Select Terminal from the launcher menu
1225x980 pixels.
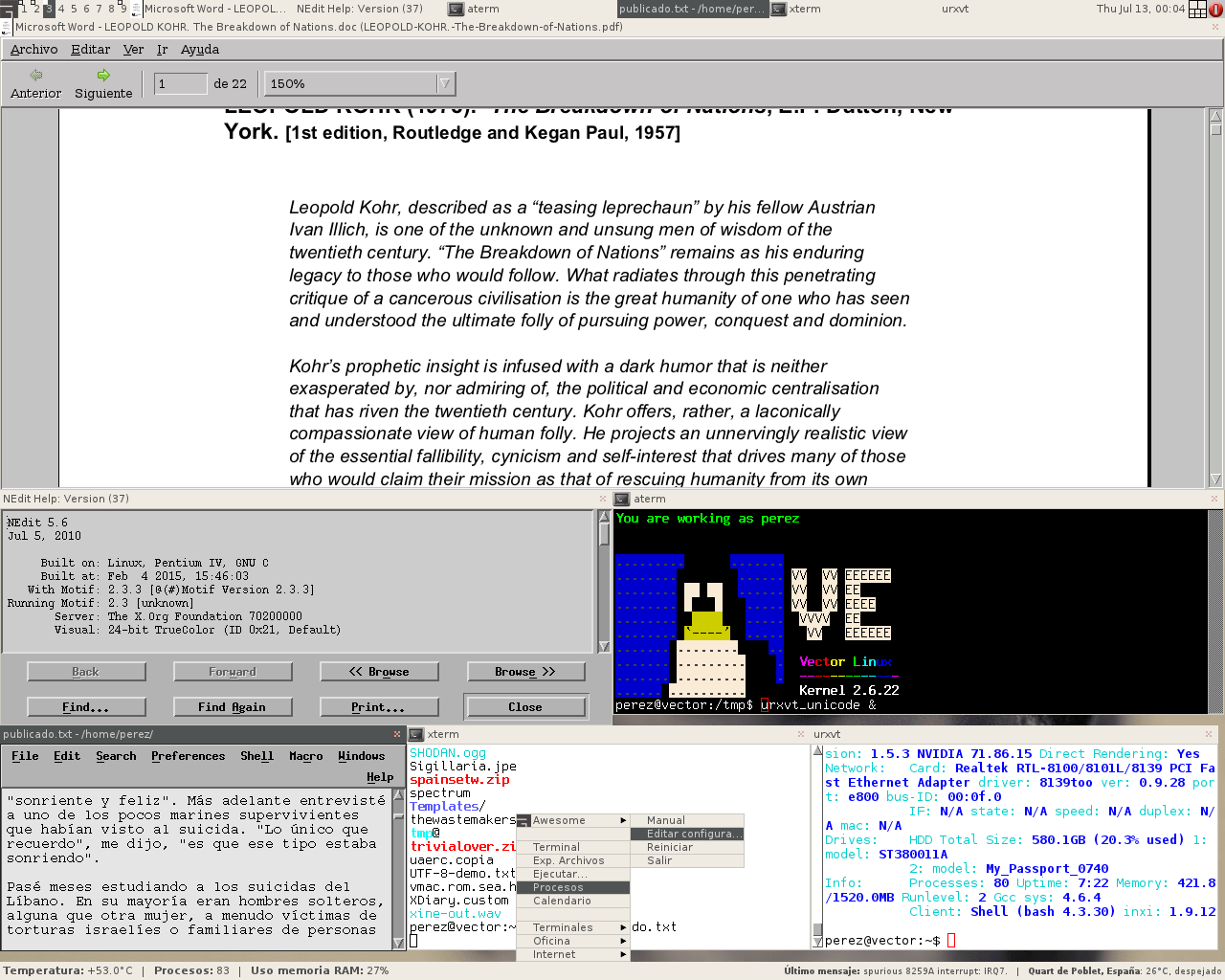point(573,848)
